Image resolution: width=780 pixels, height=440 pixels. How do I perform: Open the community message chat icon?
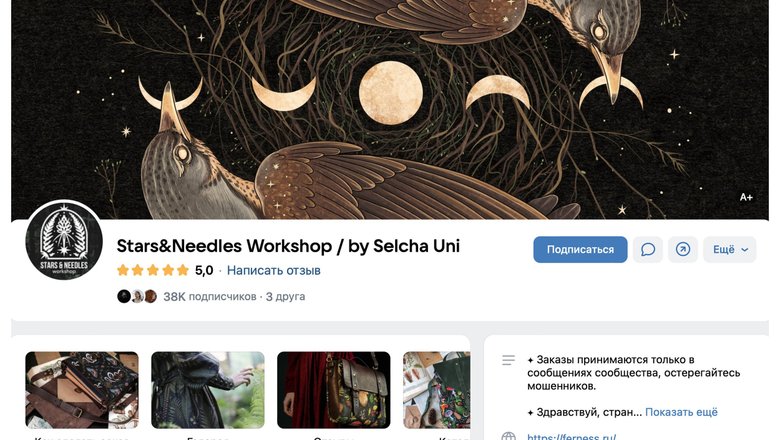tap(648, 249)
